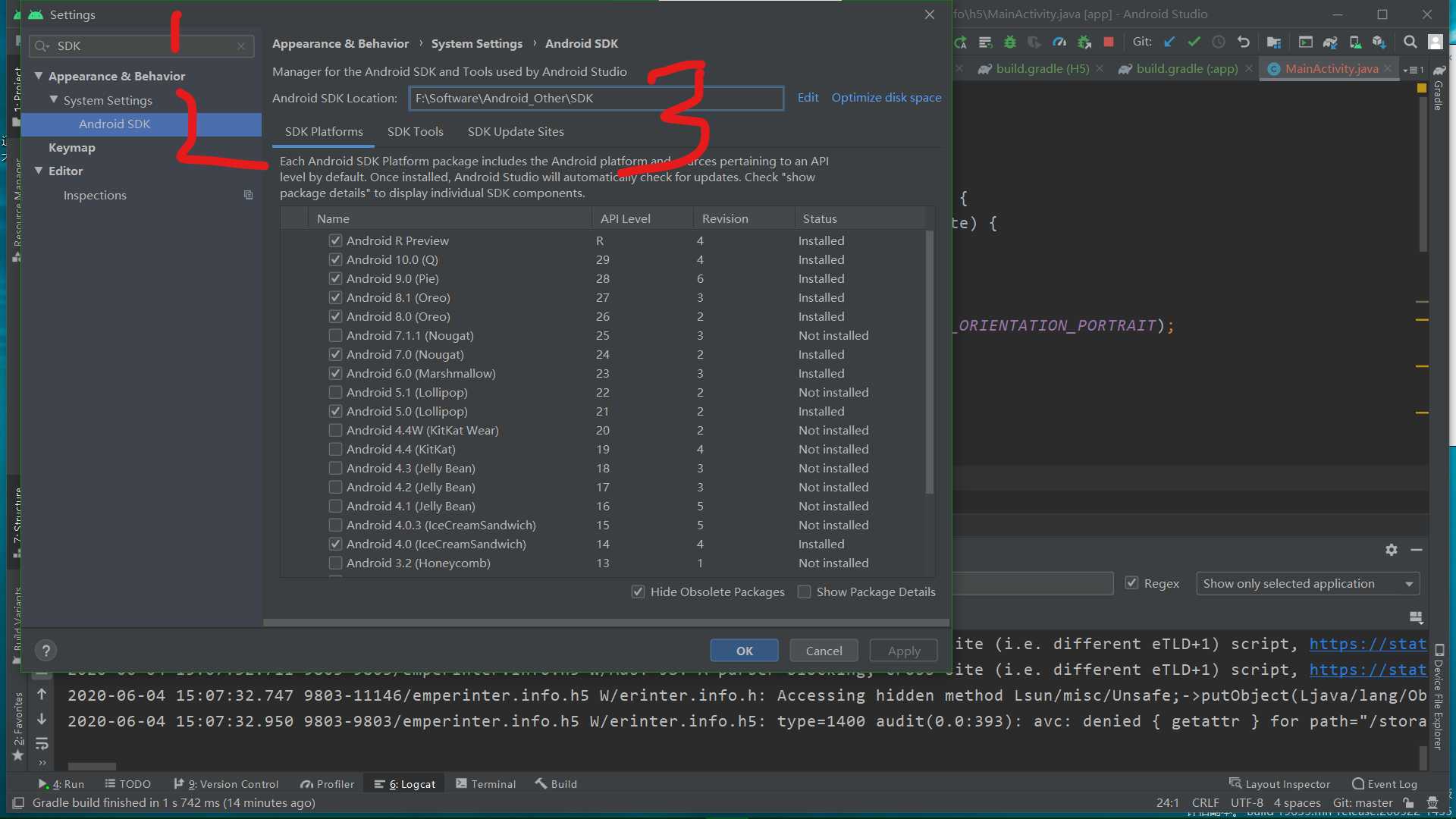Open Show only selected application dropdown
Image resolution: width=1456 pixels, height=819 pixels.
1307,584
